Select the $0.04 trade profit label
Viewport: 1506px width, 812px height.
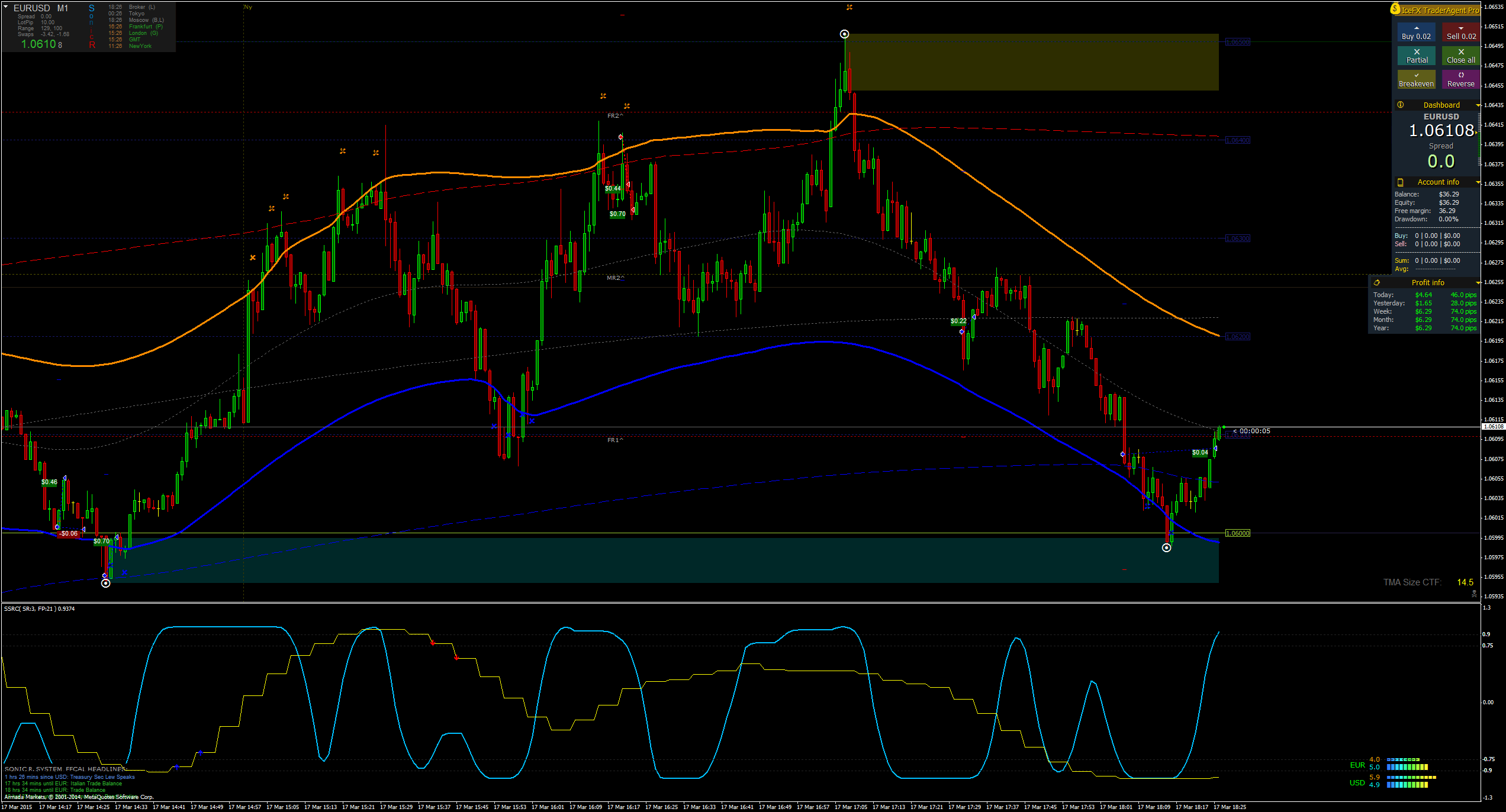coord(1200,453)
